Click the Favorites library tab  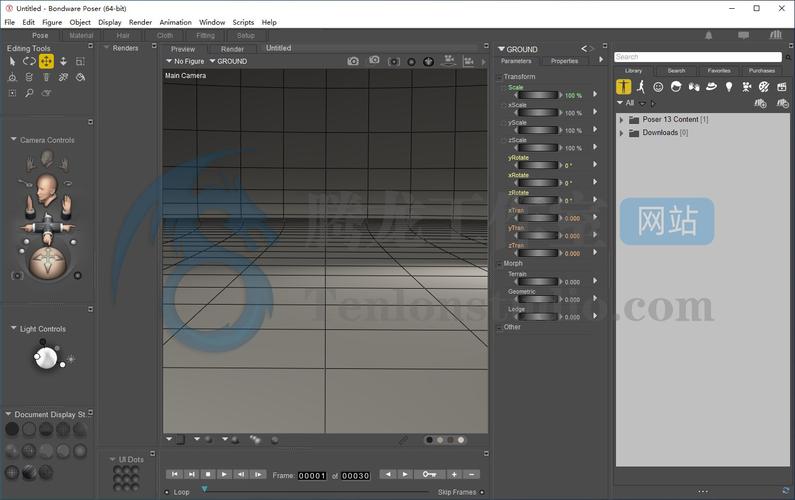click(x=719, y=70)
